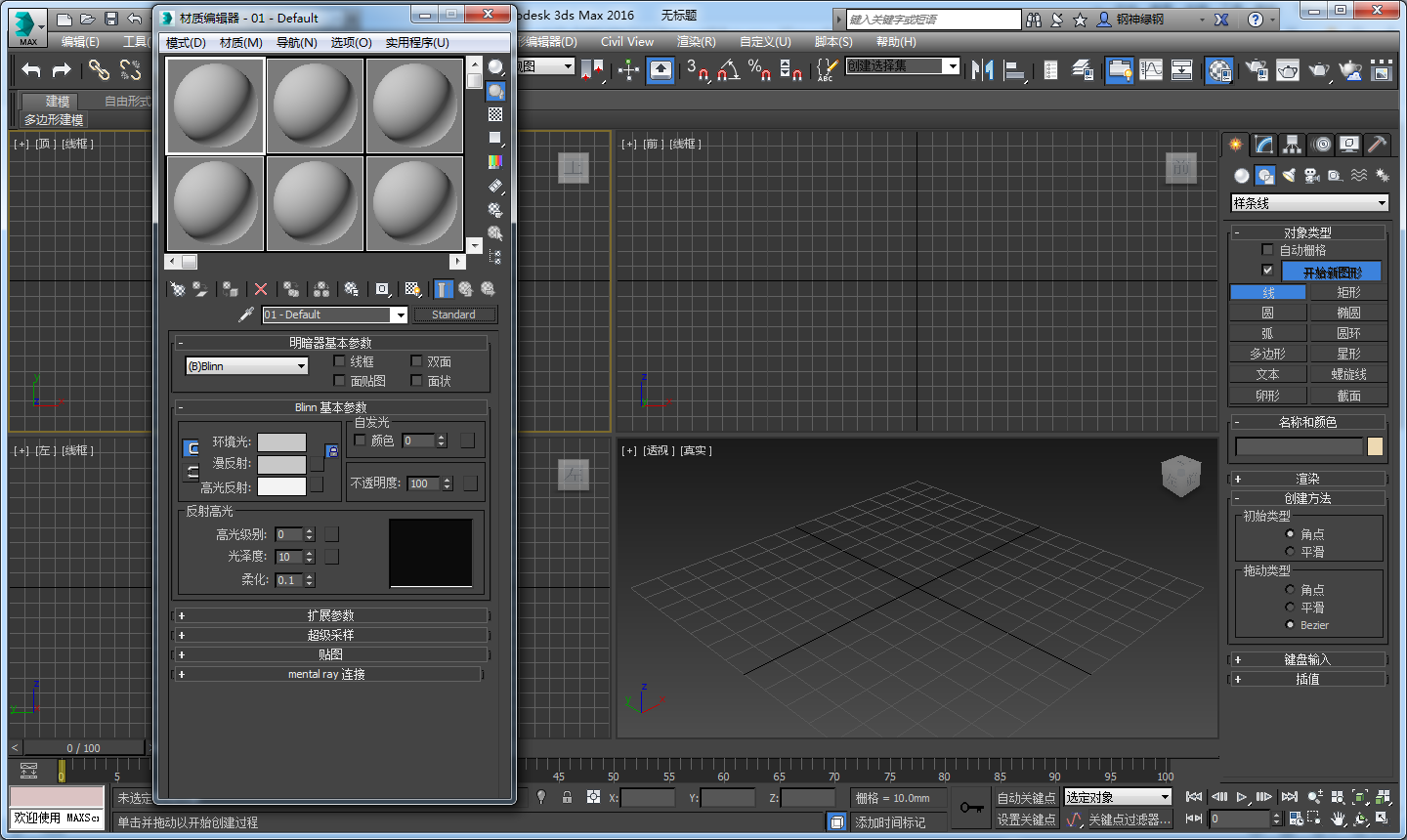Open rendered frame window icon
The height and width of the screenshot is (840, 1407).
pyautogui.click(x=1288, y=69)
